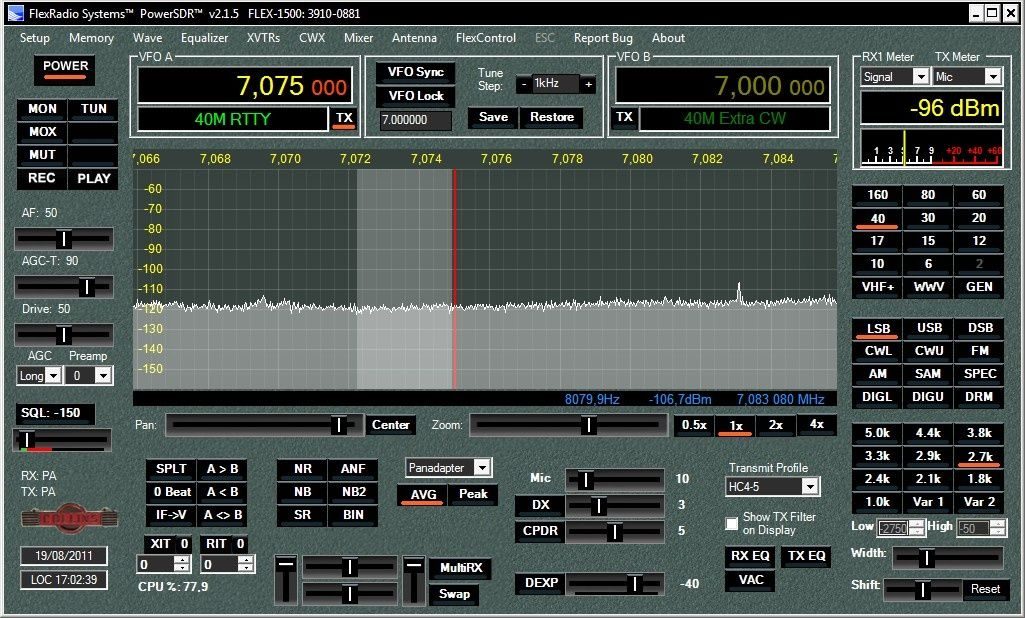Select the 80 meter band
This screenshot has width=1025, height=618.
[928, 195]
